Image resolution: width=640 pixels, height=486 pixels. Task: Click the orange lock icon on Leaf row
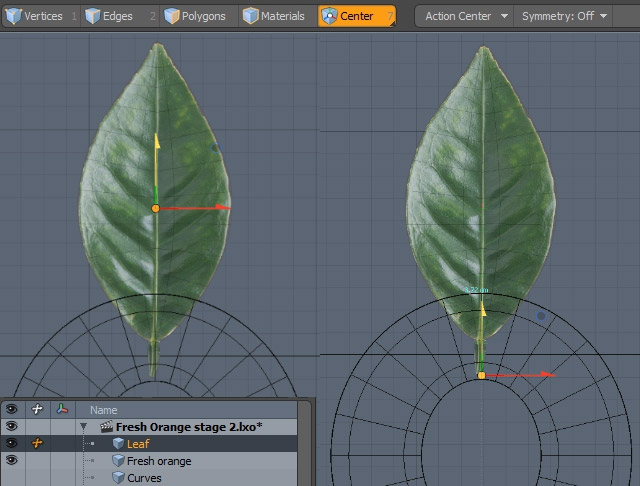coord(37,443)
